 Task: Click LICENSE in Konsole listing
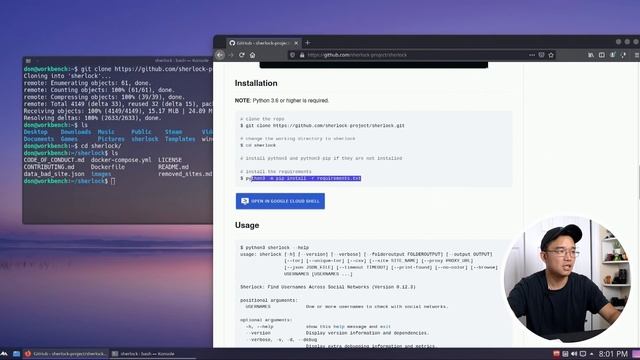[170, 160]
